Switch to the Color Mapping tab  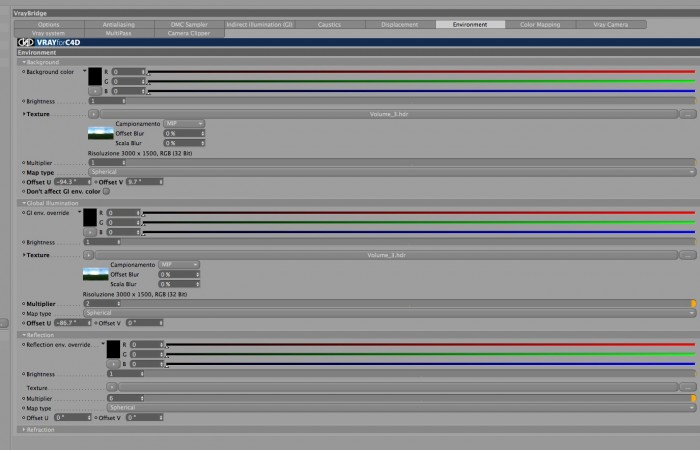pyautogui.click(x=540, y=25)
